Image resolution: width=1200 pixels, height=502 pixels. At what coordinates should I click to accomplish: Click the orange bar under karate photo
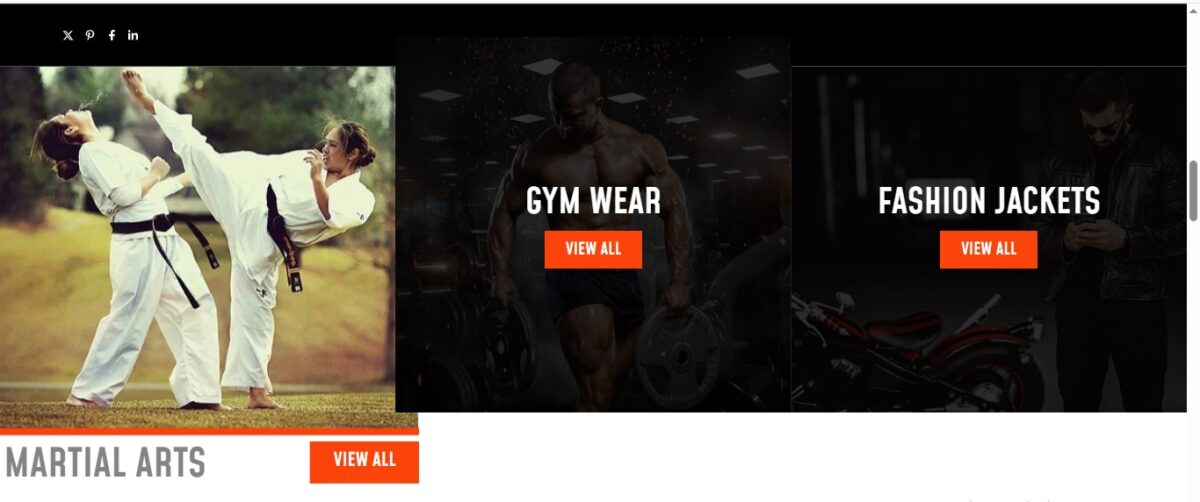point(209,431)
